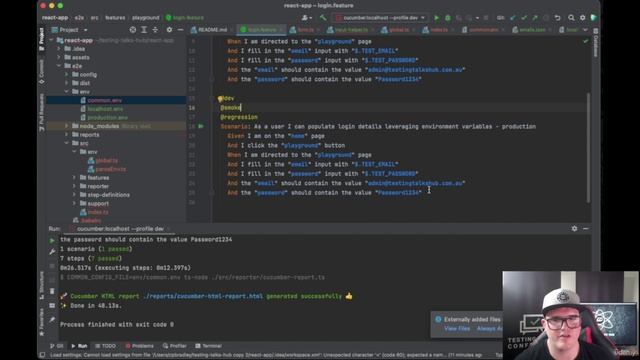Toggle tool window bars icon in status corner
This screenshot has width=640, height=360.
[x=42, y=355]
